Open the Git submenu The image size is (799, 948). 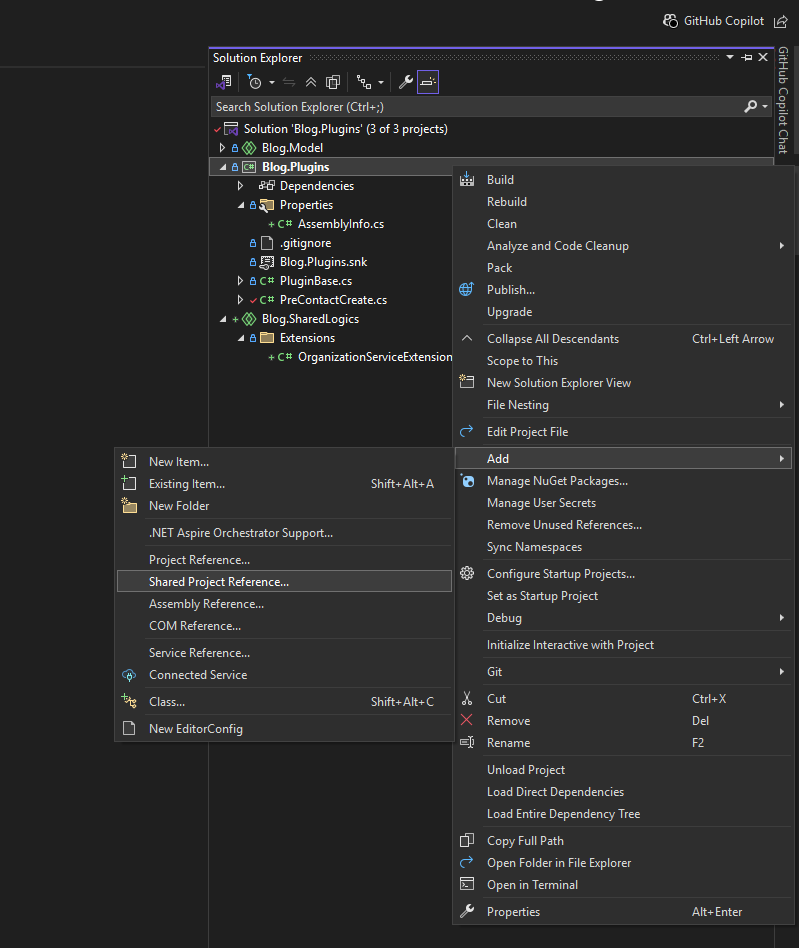[x=623, y=672]
